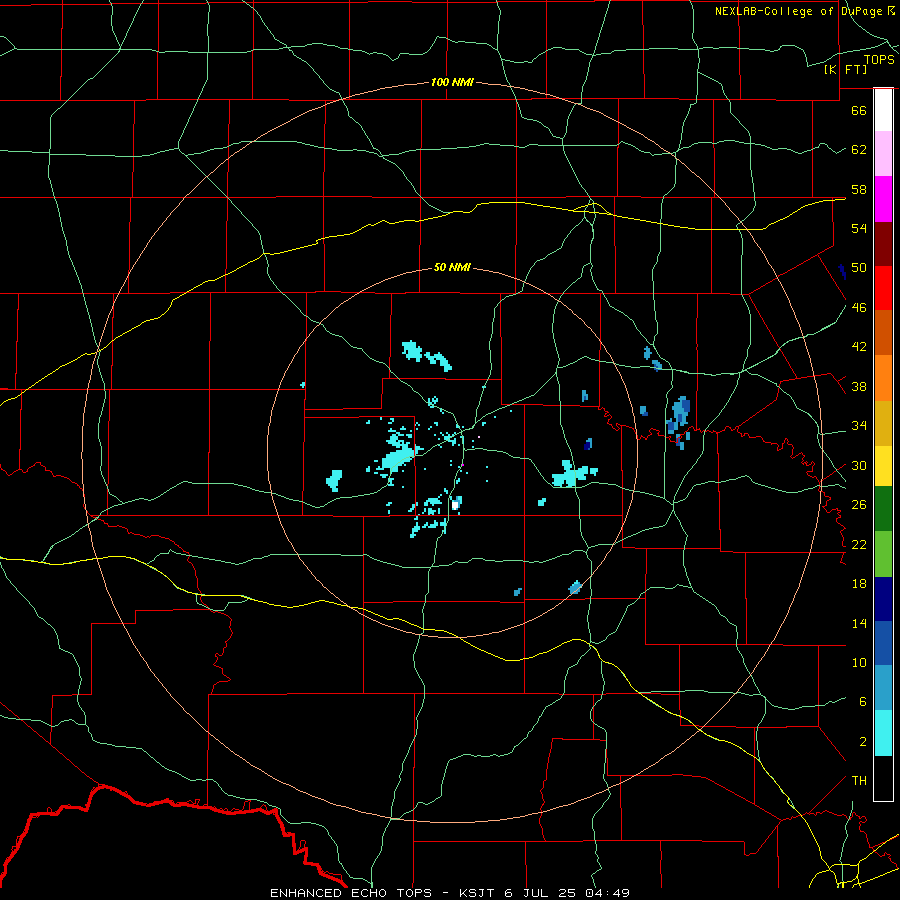
Task: Click legend value 58
Action: [x=859, y=189]
